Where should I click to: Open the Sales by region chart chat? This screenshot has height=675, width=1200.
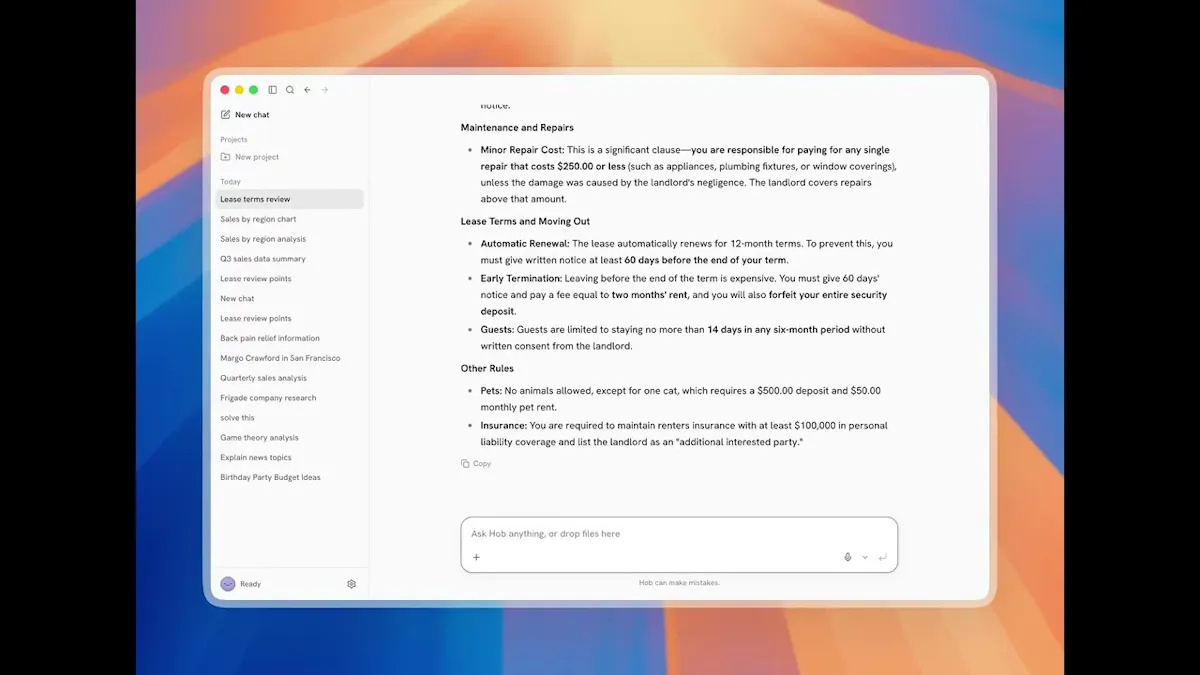pyautogui.click(x=290, y=219)
